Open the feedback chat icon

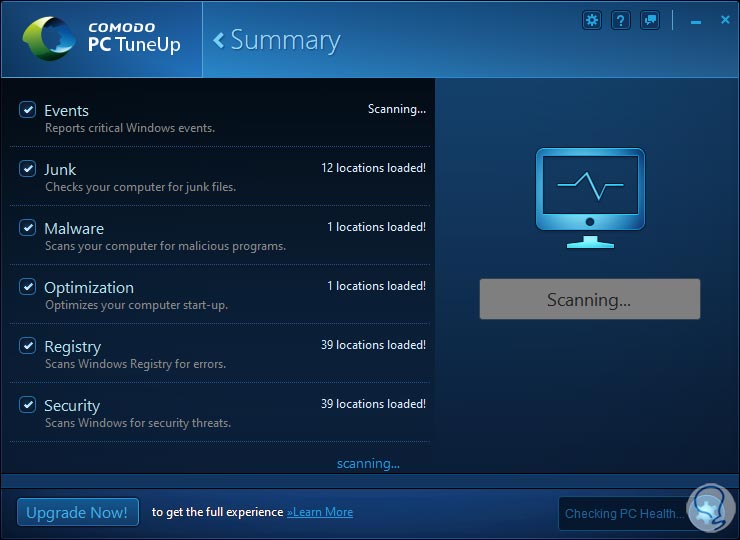650,20
